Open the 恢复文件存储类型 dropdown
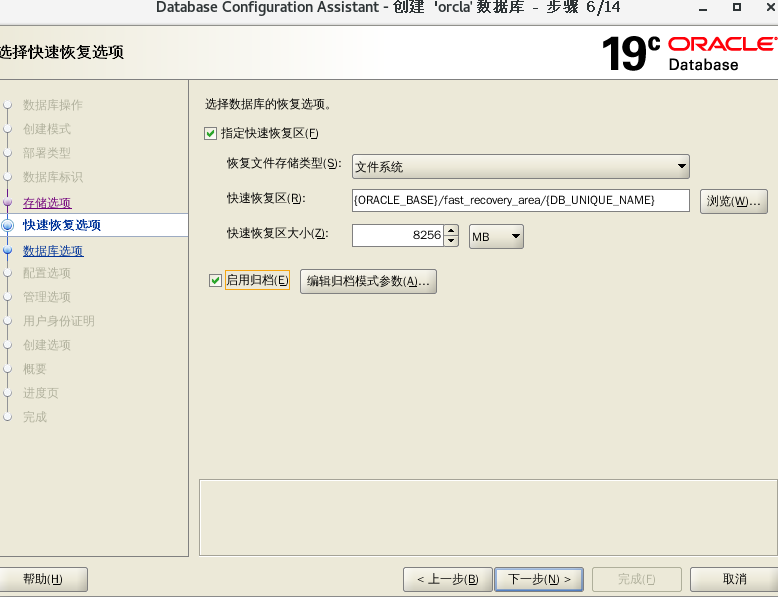The image size is (778, 597). point(520,166)
